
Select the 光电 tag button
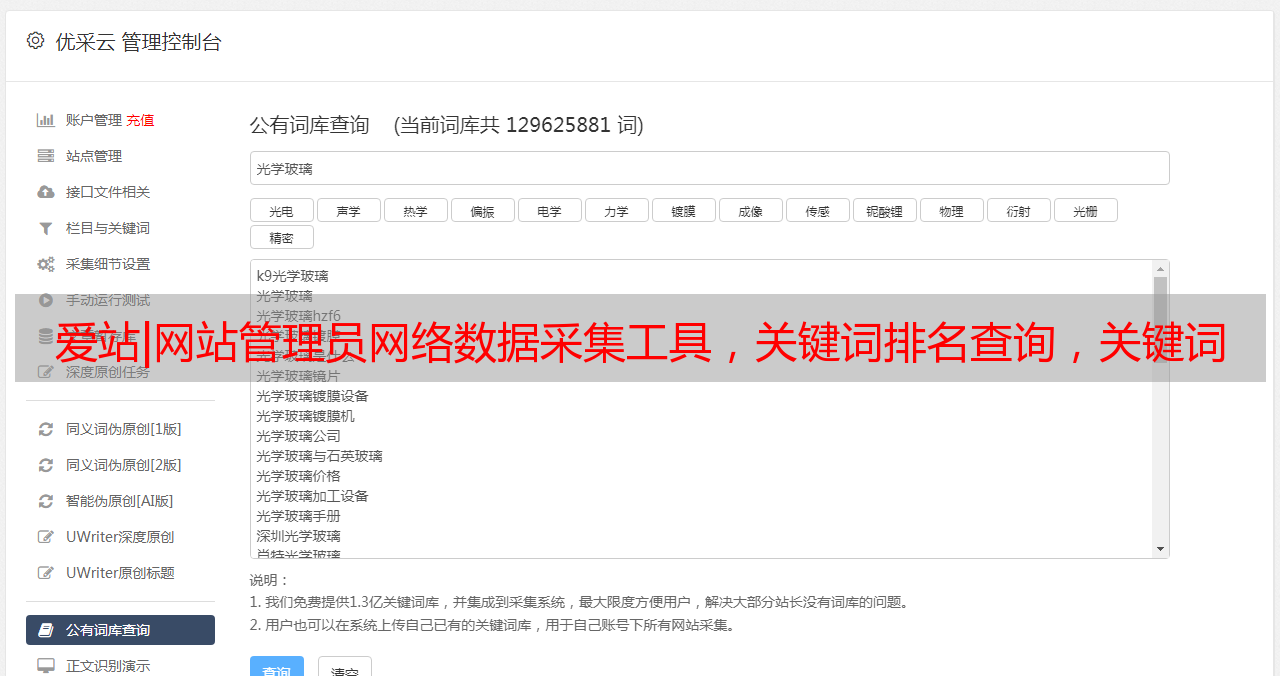click(282, 210)
